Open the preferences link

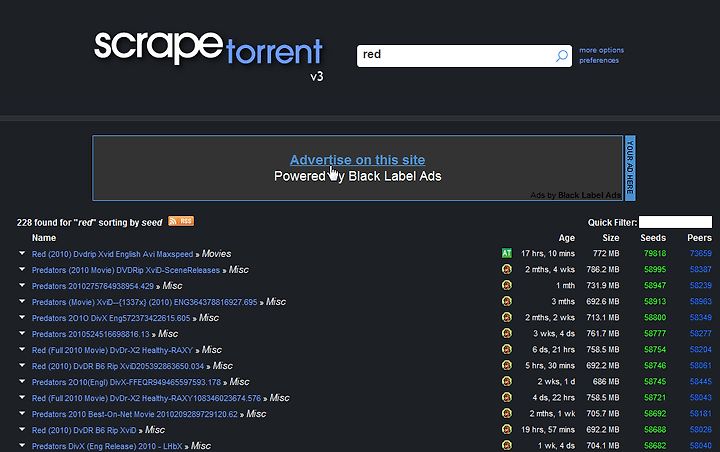point(599,60)
